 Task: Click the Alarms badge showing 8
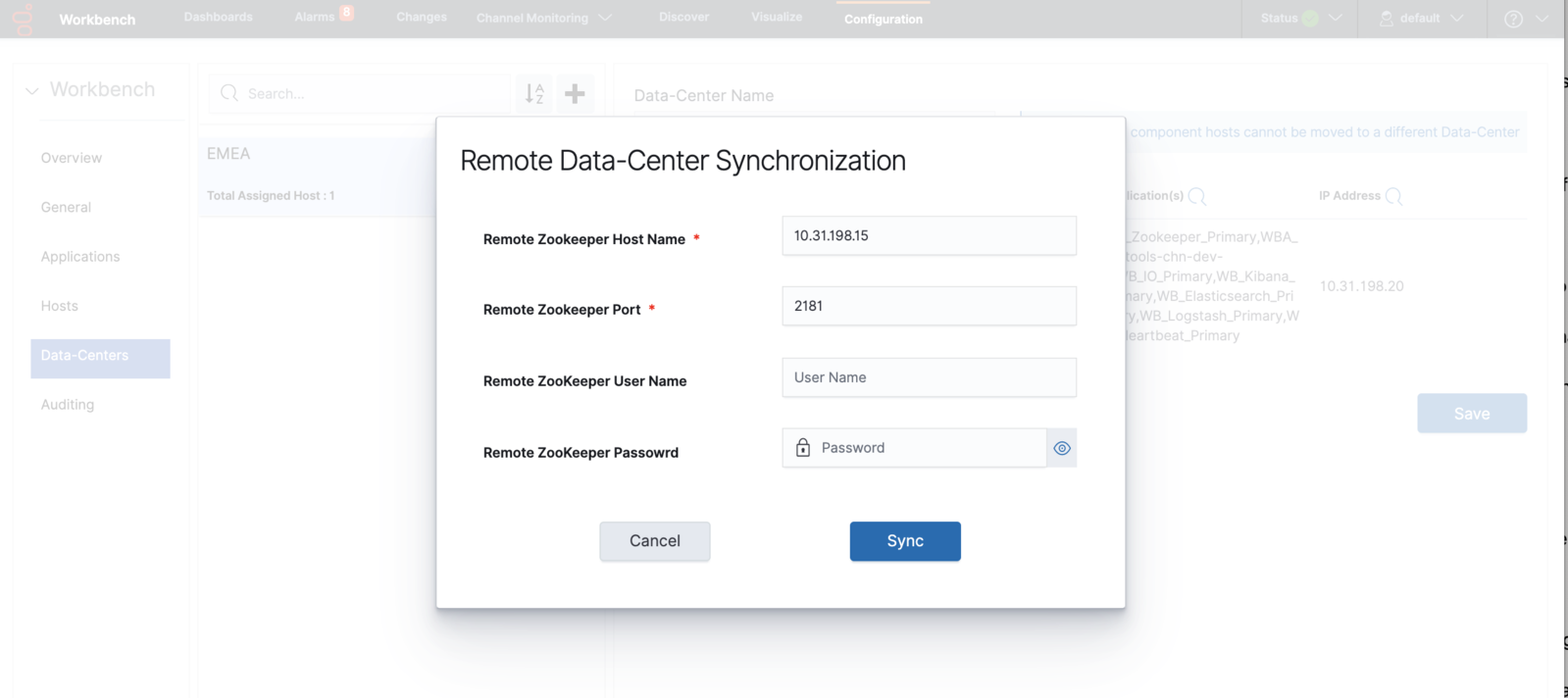click(346, 13)
